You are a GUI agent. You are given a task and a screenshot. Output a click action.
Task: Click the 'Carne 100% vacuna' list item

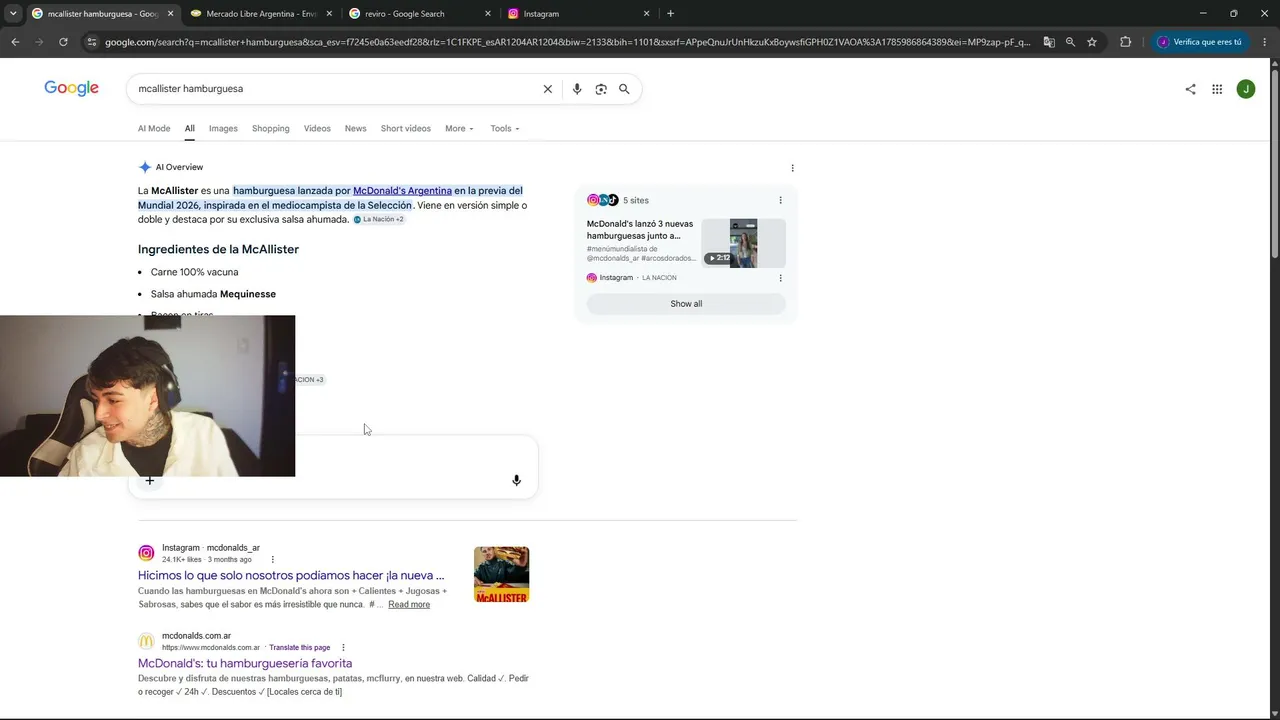194,272
